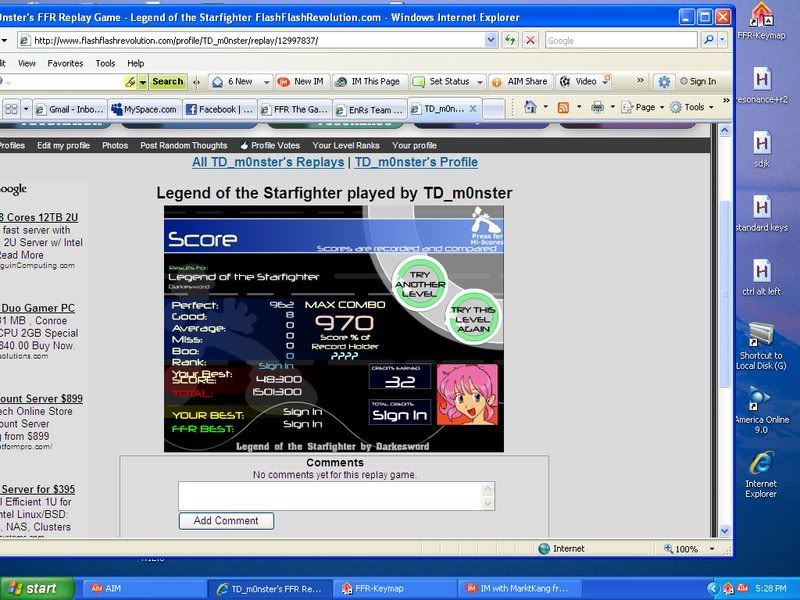The height and width of the screenshot is (600, 800).
Task: Expand the 6 New mail dropdown arrow
Action: pyautogui.click(x=266, y=82)
